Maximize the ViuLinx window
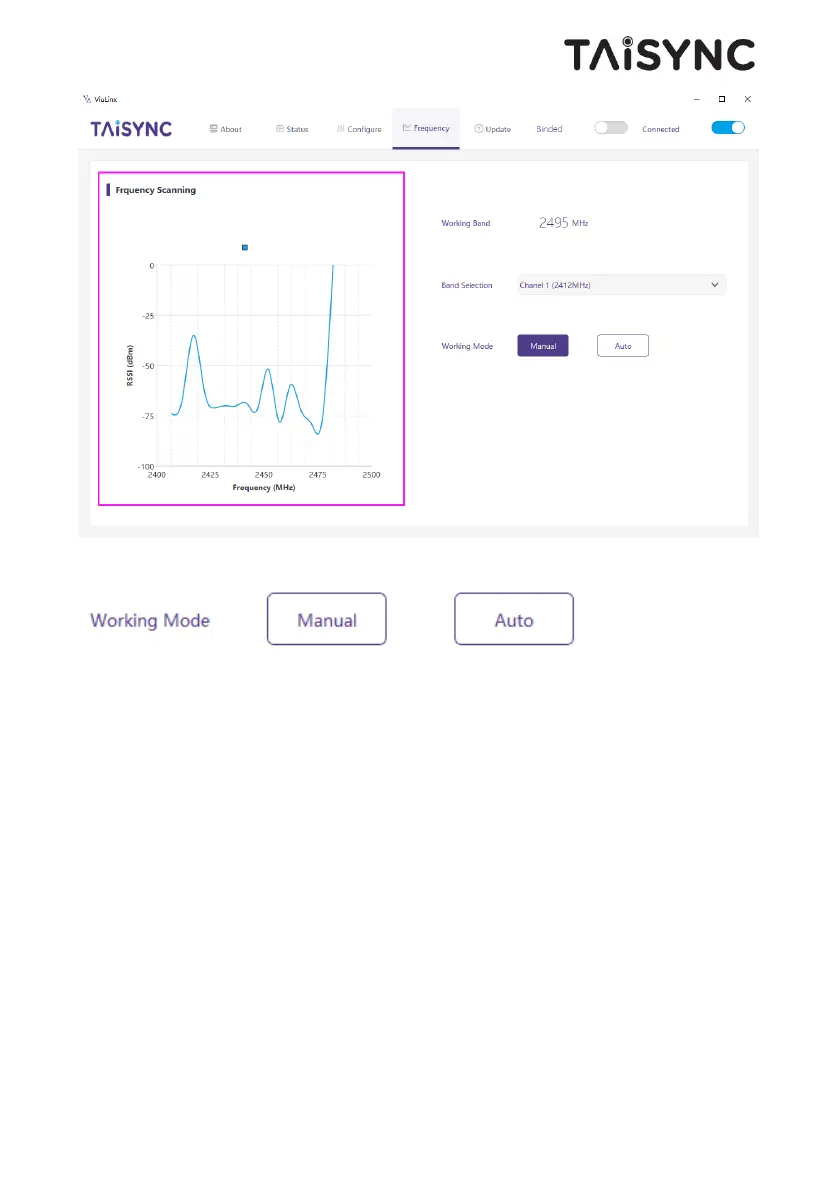Screen dimensions: 838x1190 point(721,99)
